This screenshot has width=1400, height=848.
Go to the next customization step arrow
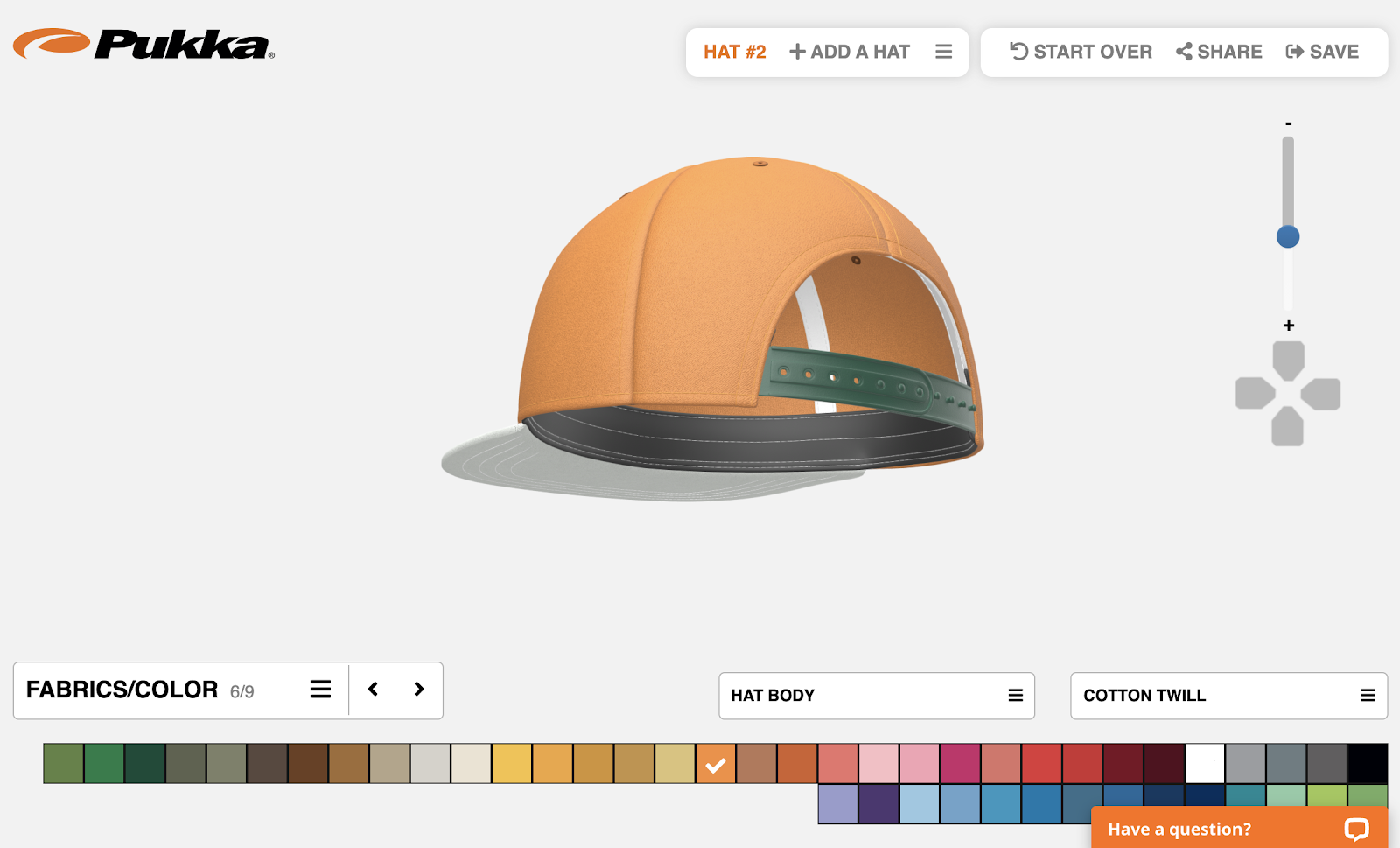417,690
